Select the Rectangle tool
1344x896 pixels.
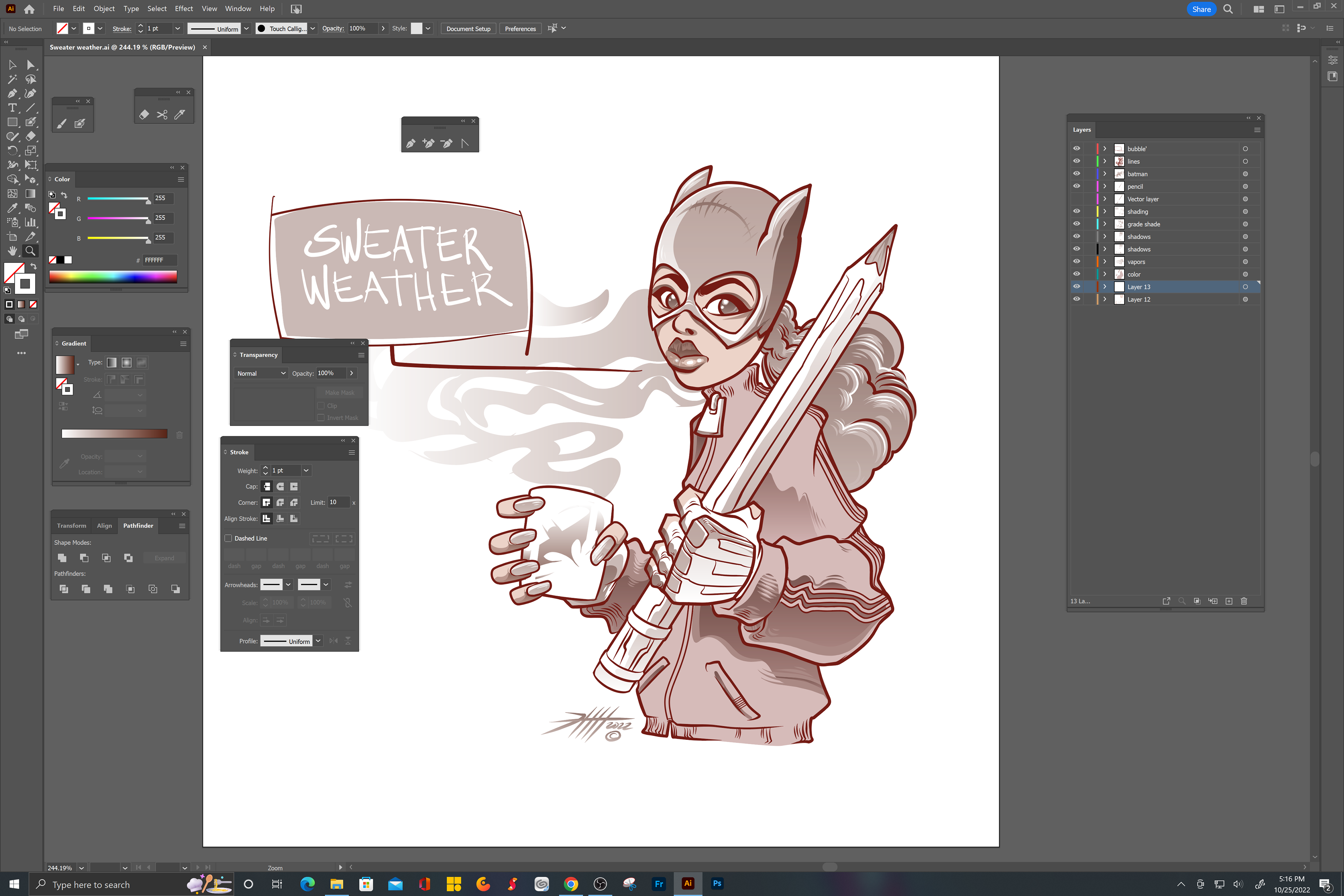(x=12, y=122)
